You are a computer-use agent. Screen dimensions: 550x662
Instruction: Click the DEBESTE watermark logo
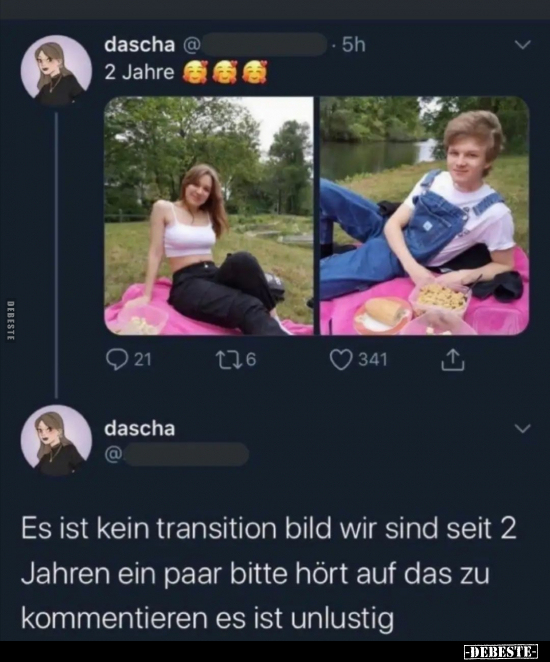[500, 651]
